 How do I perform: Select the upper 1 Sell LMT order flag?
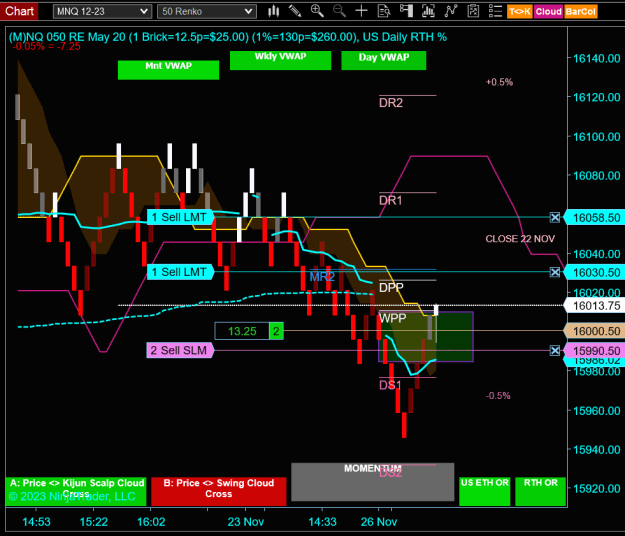coord(180,217)
